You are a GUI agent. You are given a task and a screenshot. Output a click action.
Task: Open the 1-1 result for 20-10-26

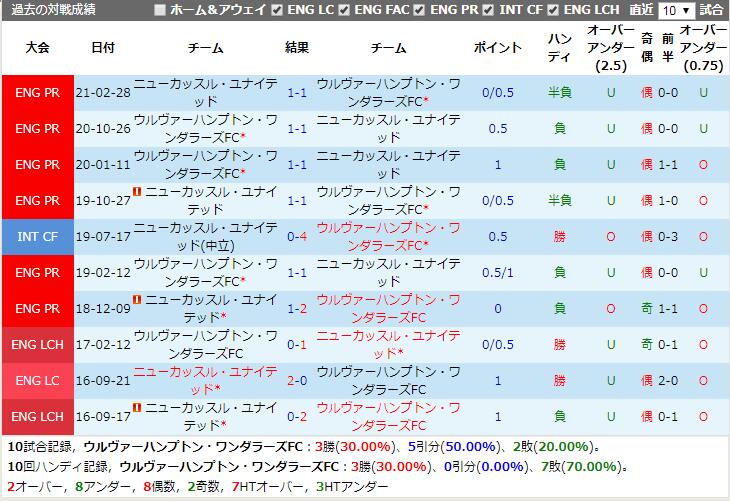297,129
